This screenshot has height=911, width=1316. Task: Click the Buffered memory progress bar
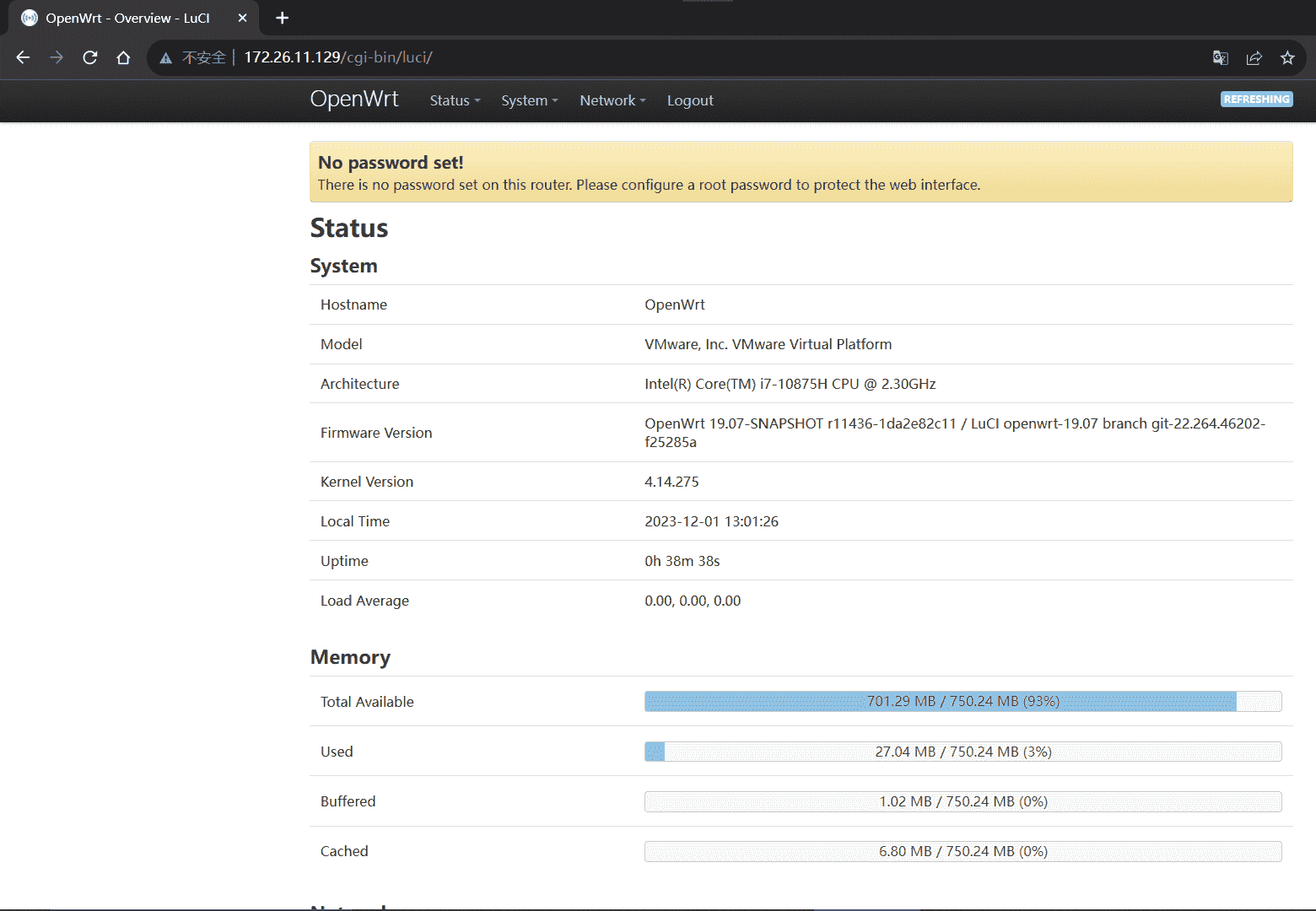pyautogui.click(x=963, y=801)
